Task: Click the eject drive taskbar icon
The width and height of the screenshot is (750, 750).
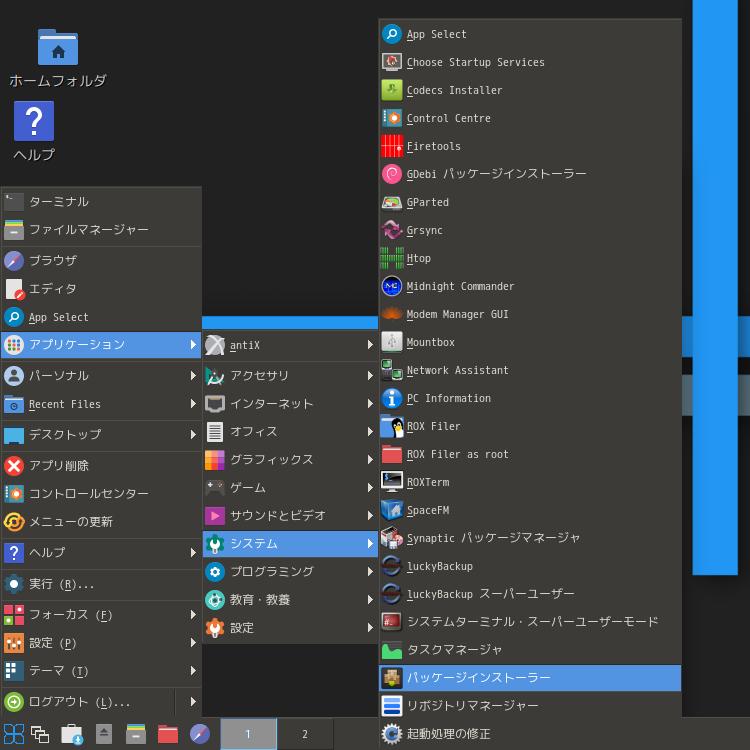Action: click(x=104, y=734)
